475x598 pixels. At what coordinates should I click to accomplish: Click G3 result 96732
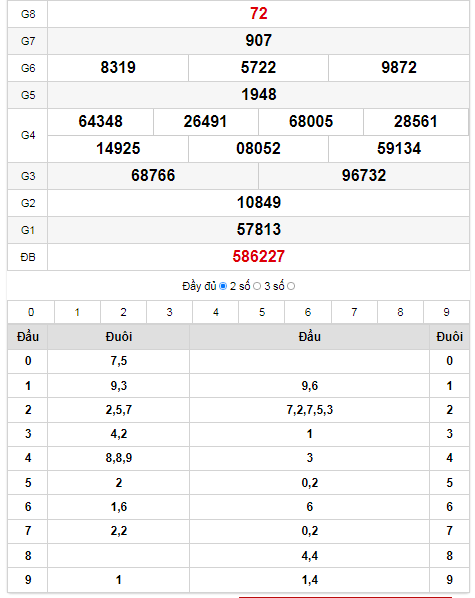point(364,175)
